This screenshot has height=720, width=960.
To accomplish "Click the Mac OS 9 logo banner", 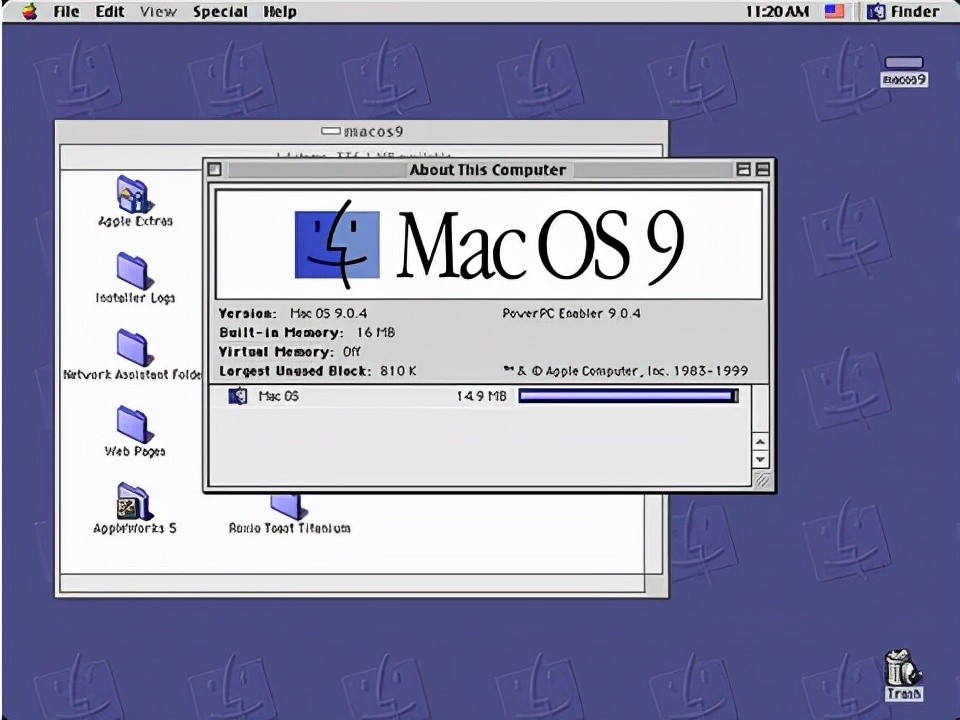I will point(489,245).
